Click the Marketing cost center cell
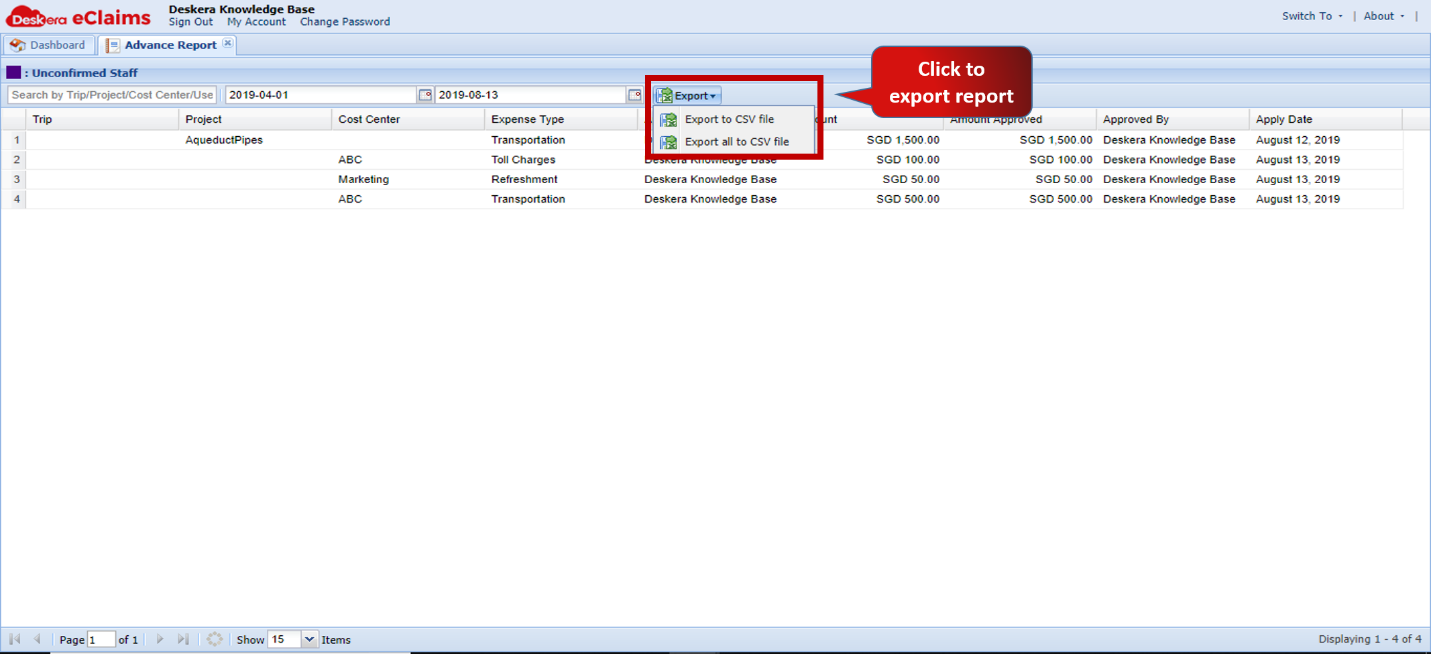Screen dimensions: 1431x654 [x=363, y=180]
